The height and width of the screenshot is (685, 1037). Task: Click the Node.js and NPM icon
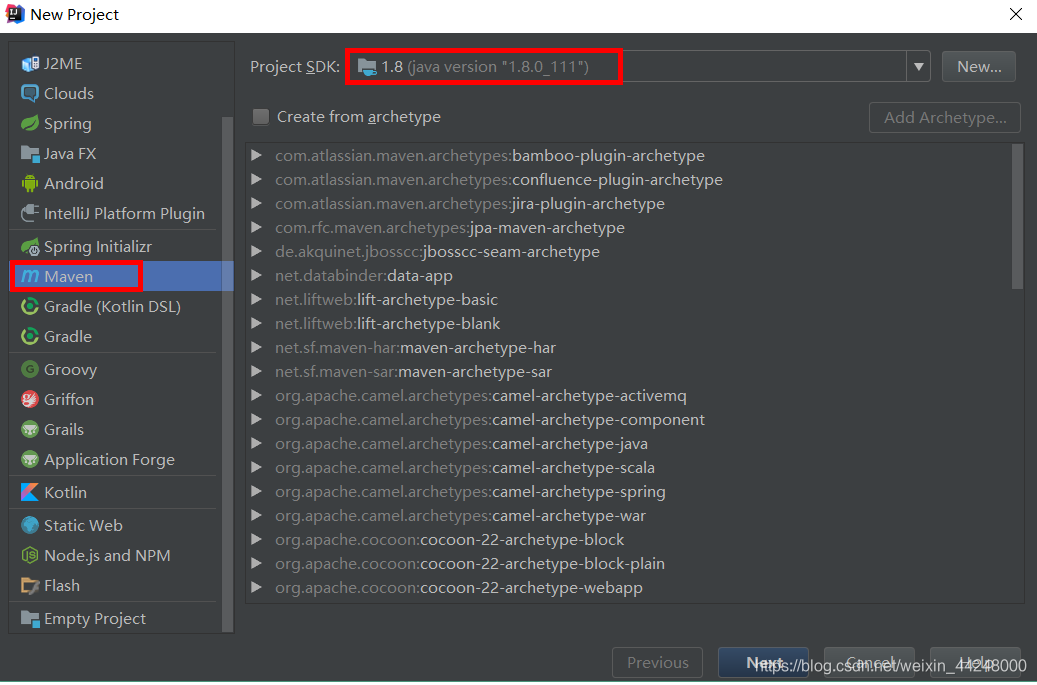click(30, 555)
